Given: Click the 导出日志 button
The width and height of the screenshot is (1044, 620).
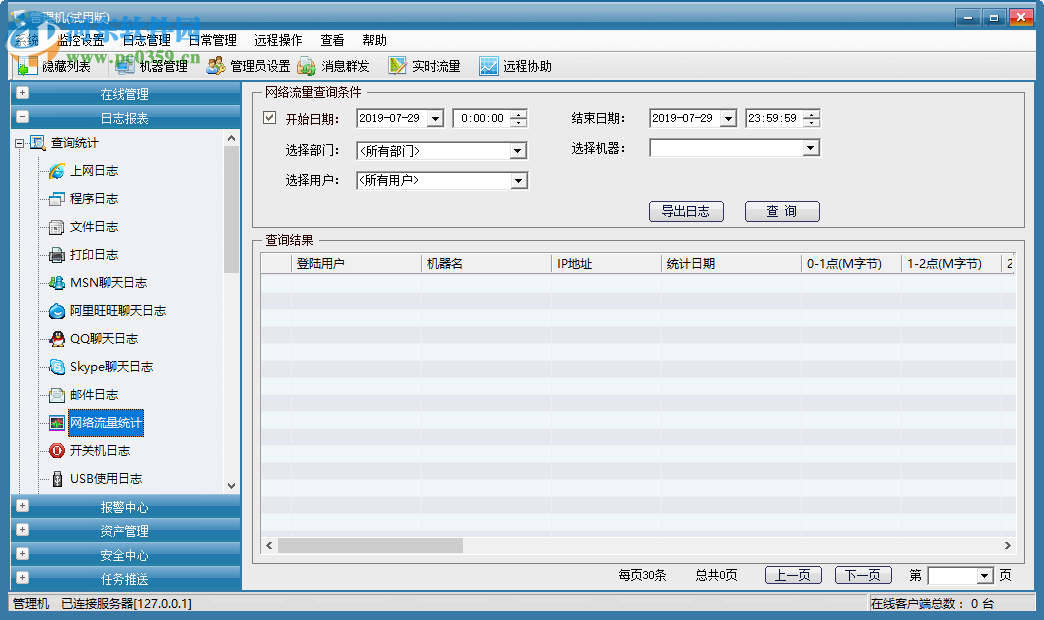Looking at the screenshot, I should point(687,211).
